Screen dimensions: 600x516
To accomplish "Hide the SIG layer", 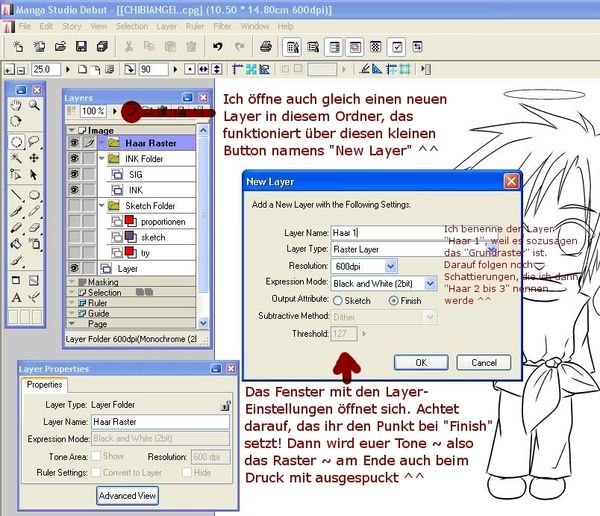I will [74, 174].
